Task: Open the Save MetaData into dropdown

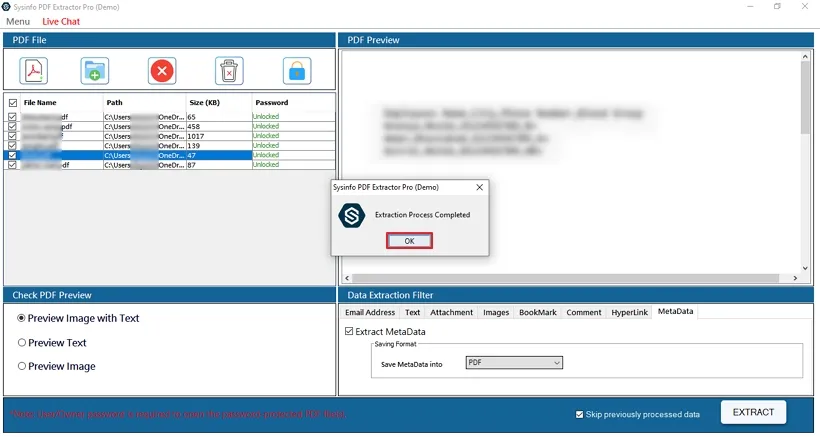Action: pyautogui.click(x=514, y=363)
